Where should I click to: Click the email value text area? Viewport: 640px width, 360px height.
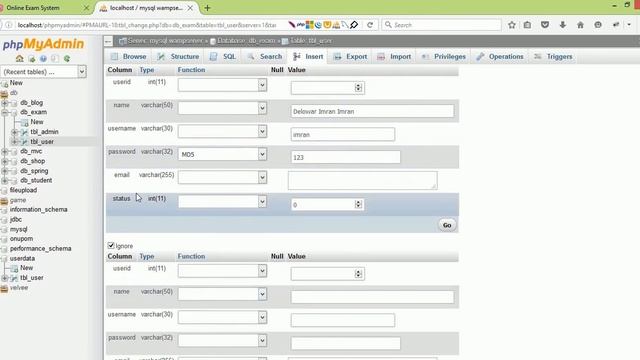(x=362, y=180)
